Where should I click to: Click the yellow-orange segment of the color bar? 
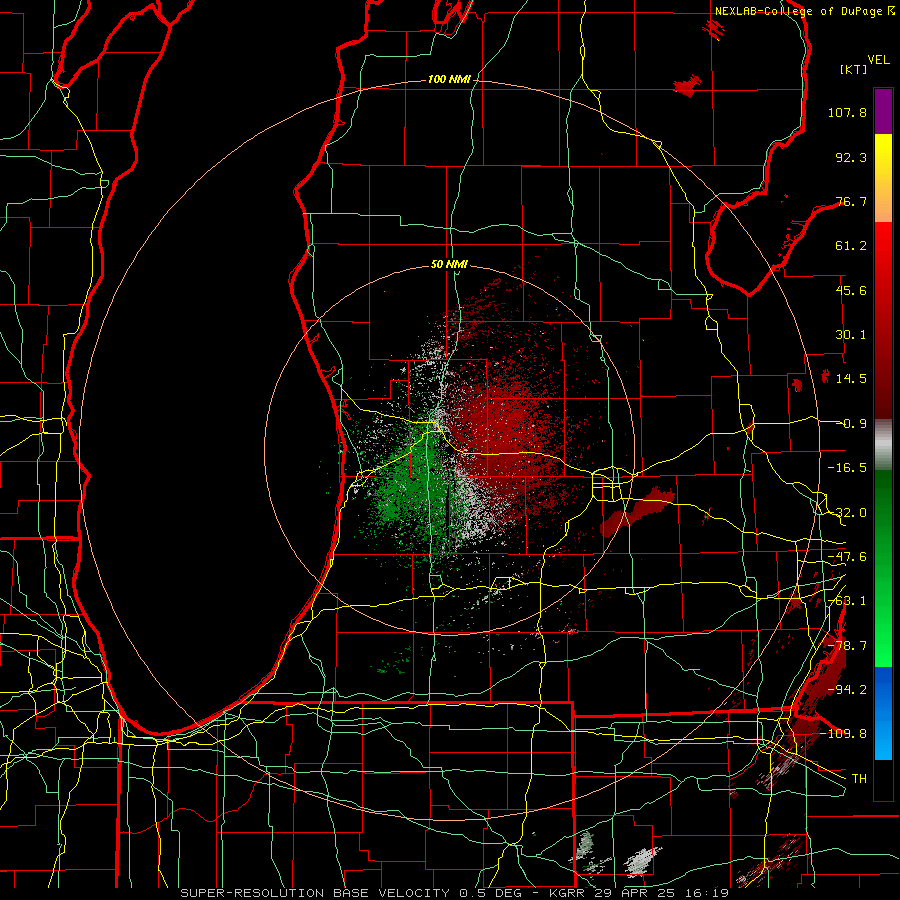(883, 178)
